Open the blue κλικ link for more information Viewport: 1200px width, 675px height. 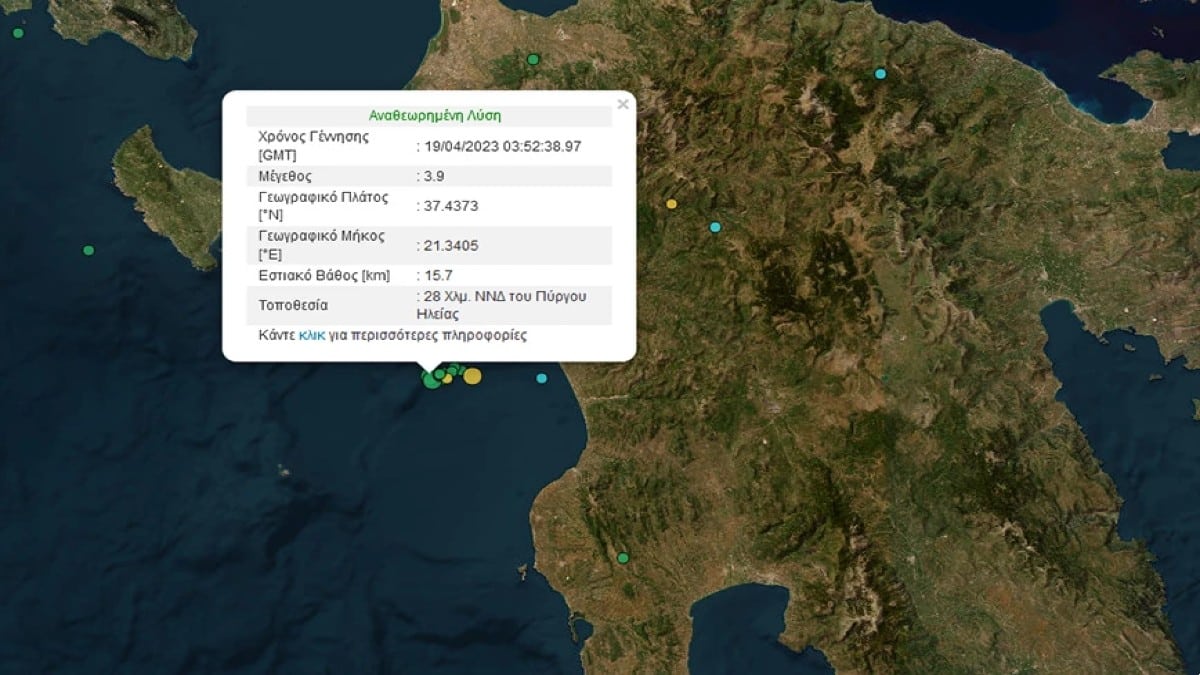(312, 336)
